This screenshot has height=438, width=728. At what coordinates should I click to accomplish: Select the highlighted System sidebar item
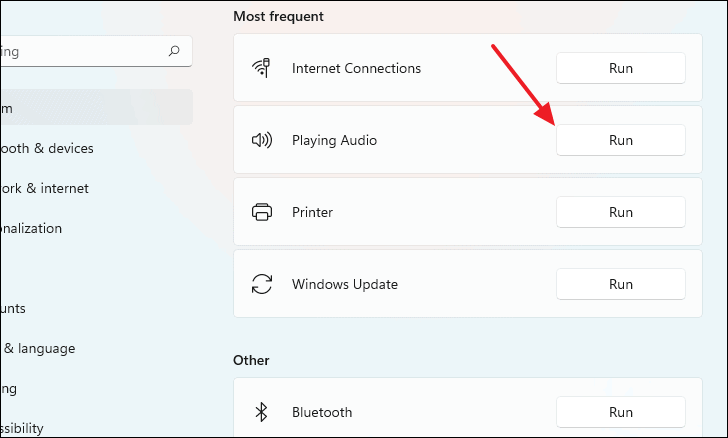point(96,107)
